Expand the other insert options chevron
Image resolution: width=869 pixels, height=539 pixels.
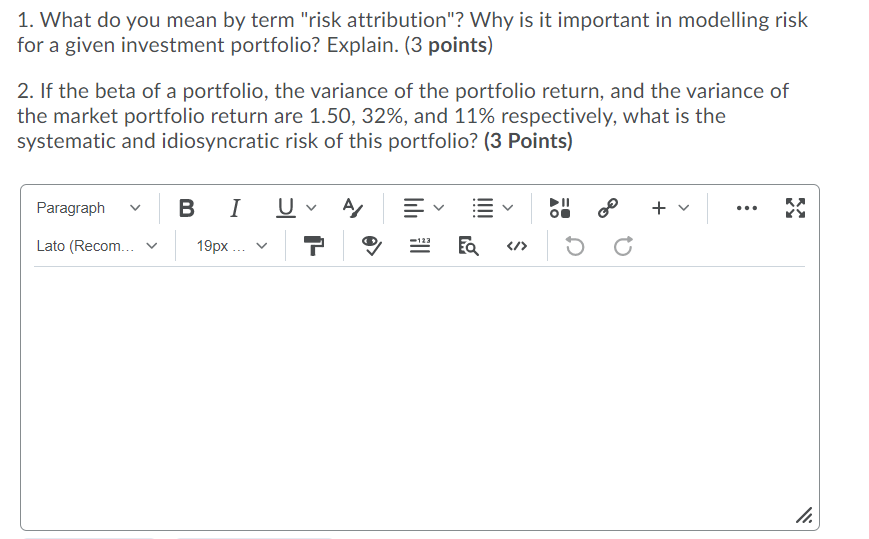pos(684,208)
